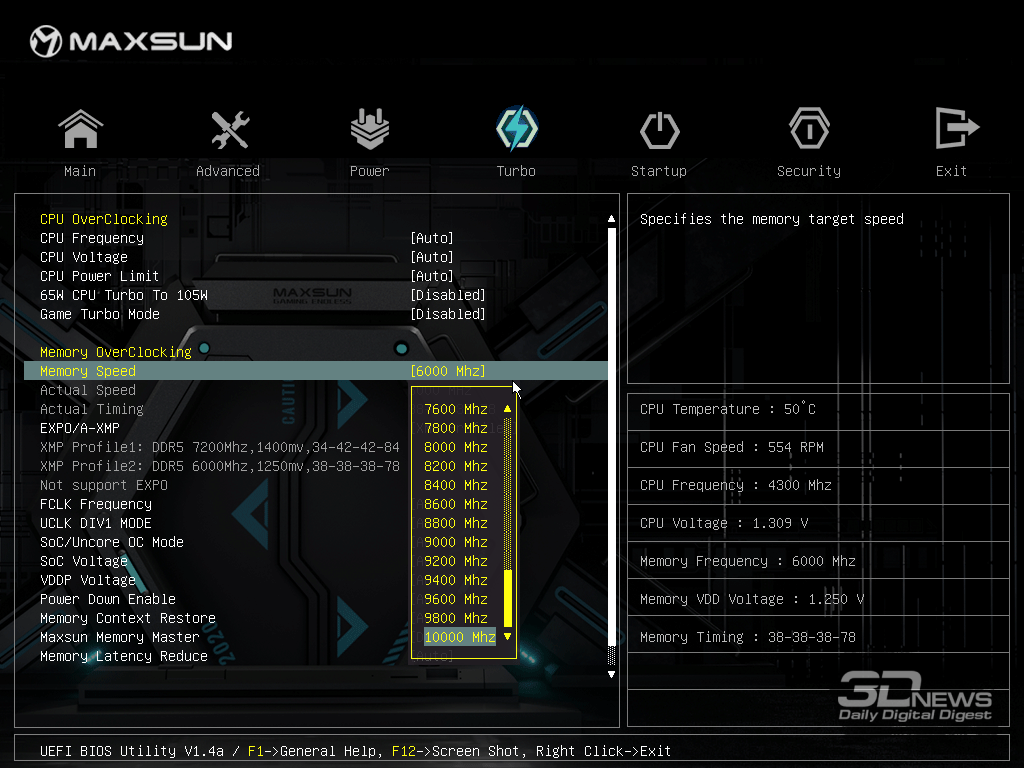This screenshot has width=1024, height=768.
Task: Open the Memory Speed [6000 Mhz] dropdown
Action: [448, 371]
